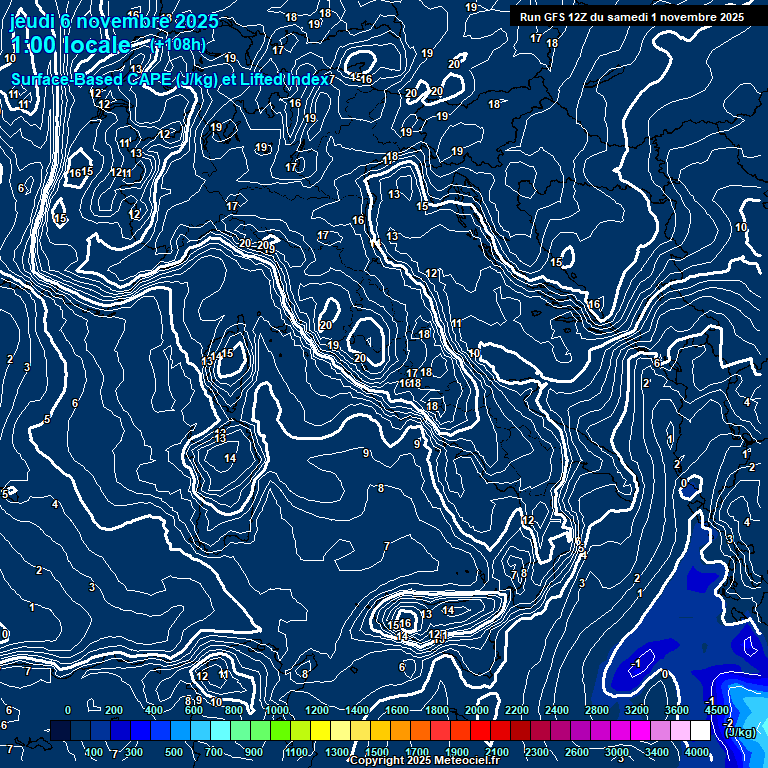The height and width of the screenshot is (768, 768).
Task: Click the '2400' legend value
Action: click(557, 710)
